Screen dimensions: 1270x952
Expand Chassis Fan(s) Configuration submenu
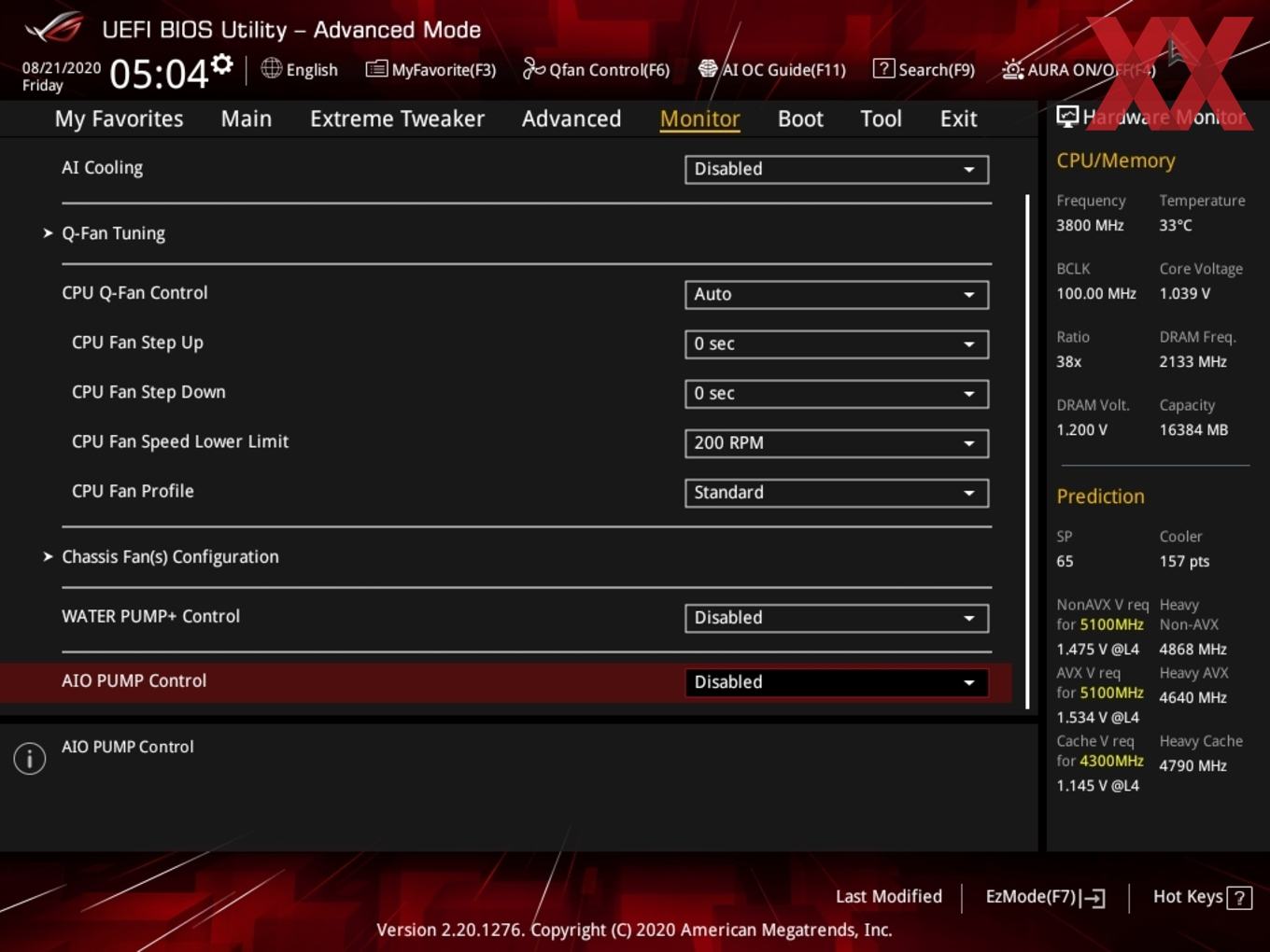(x=170, y=556)
